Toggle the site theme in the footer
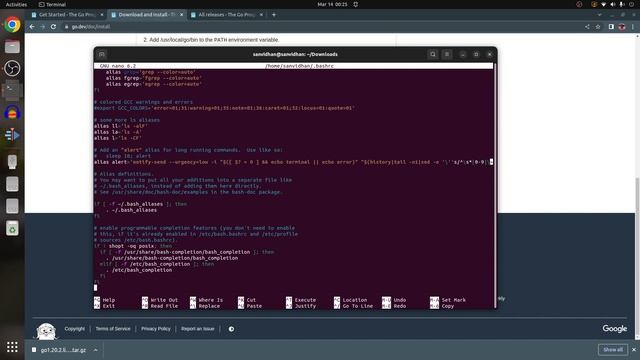The width and height of the screenshot is (640, 360). tap(231, 329)
